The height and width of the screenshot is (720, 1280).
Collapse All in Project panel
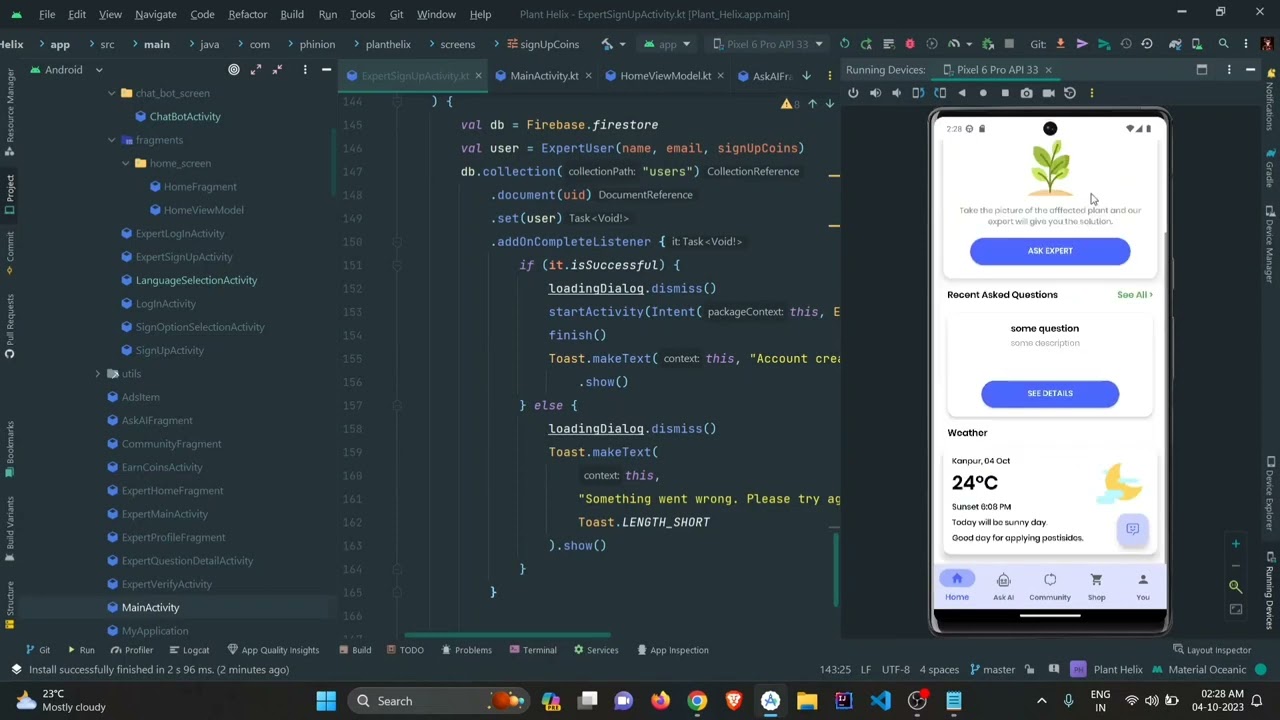[x=278, y=70]
